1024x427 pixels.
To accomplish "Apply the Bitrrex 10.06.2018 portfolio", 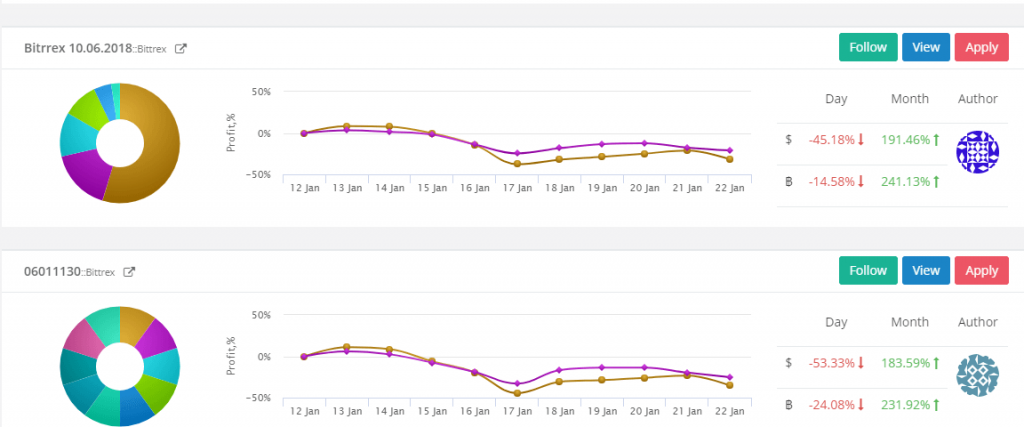I will point(981,47).
